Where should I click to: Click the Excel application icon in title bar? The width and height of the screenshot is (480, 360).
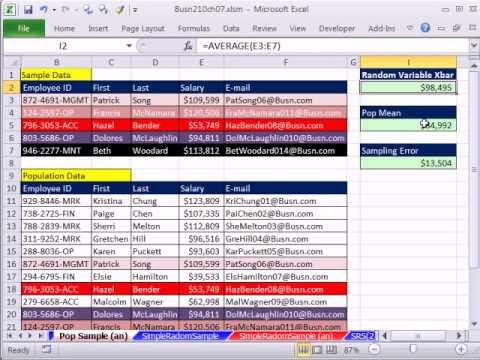point(10,10)
